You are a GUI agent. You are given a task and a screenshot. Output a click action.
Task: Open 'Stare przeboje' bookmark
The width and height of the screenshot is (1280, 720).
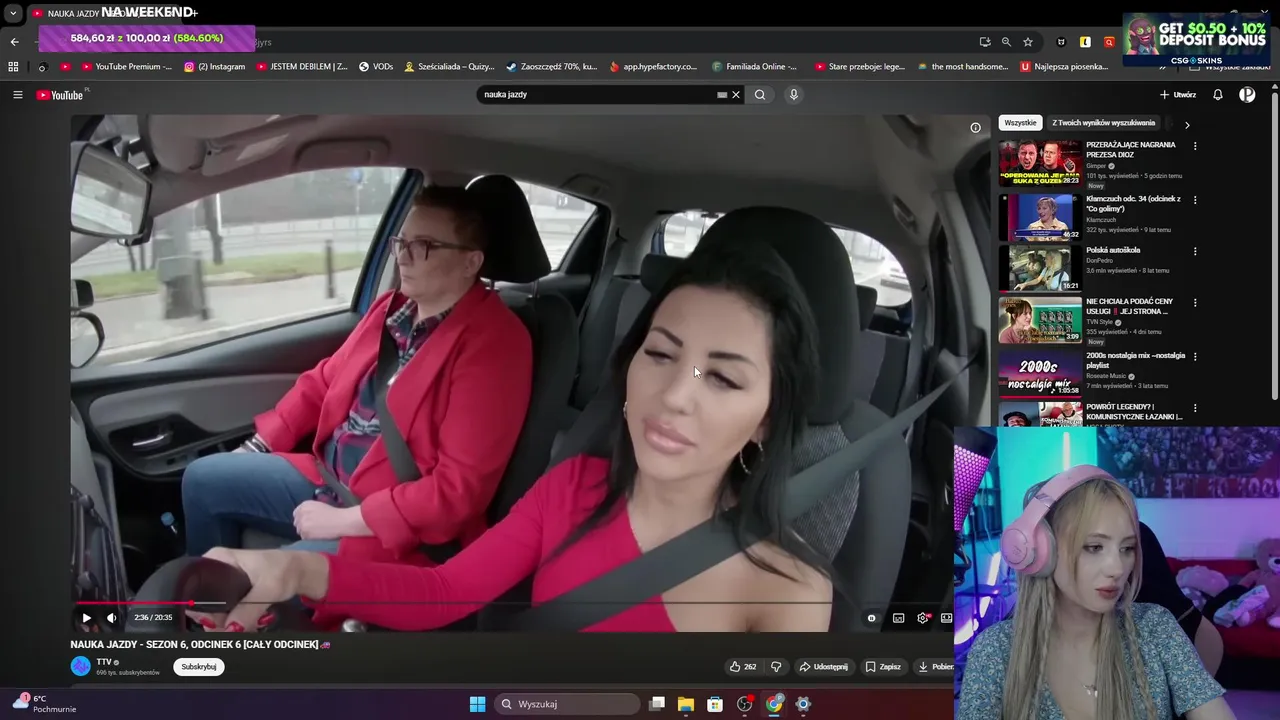click(x=859, y=67)
